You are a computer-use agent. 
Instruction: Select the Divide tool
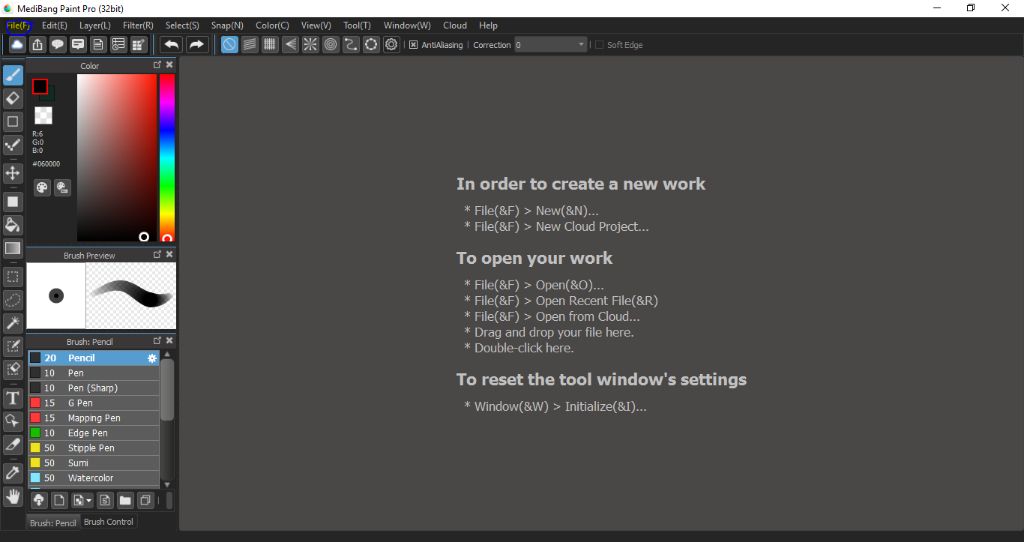[x=12, y=444]
